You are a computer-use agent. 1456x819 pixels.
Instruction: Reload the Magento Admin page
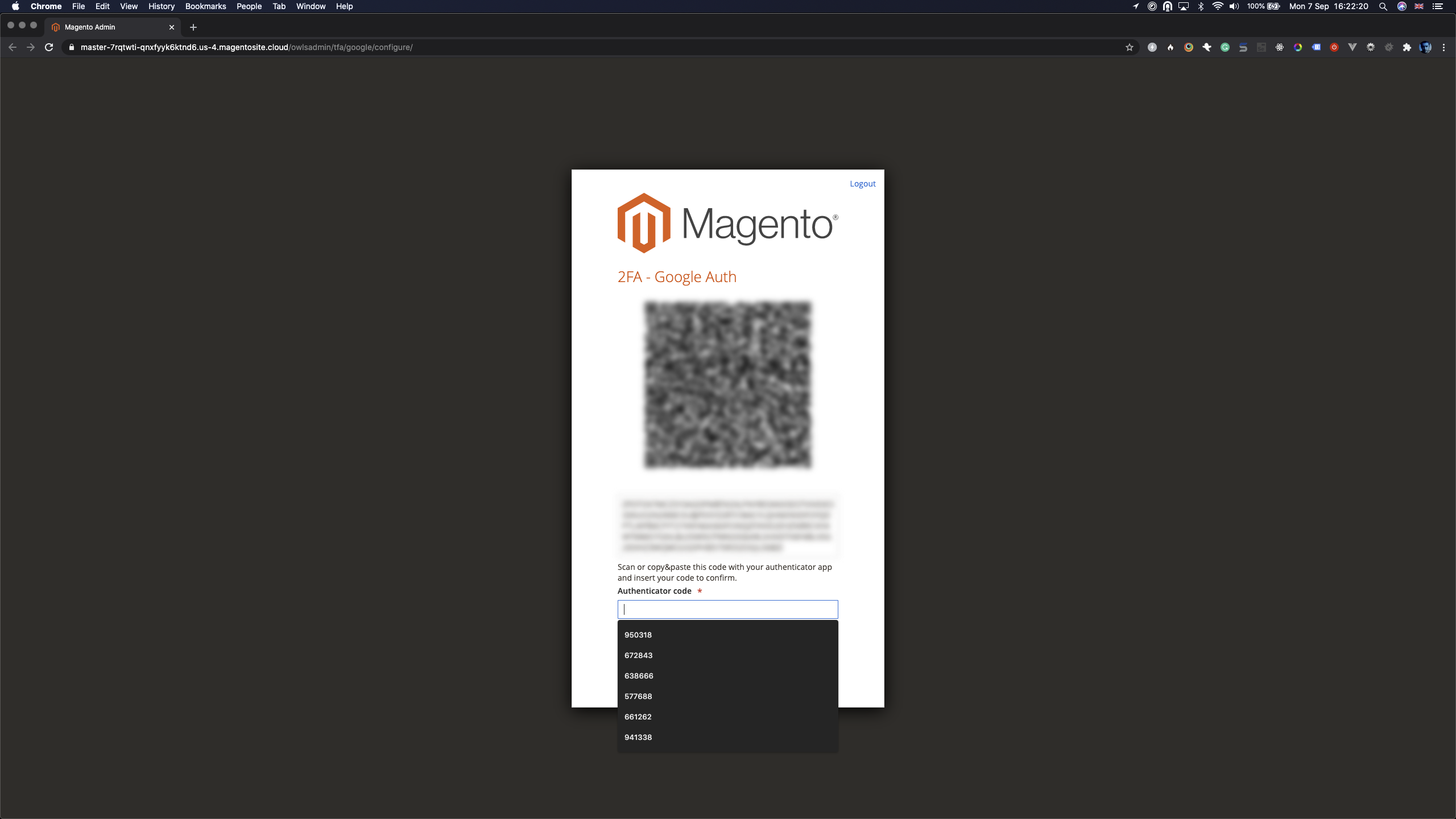(x=49, y=47)
